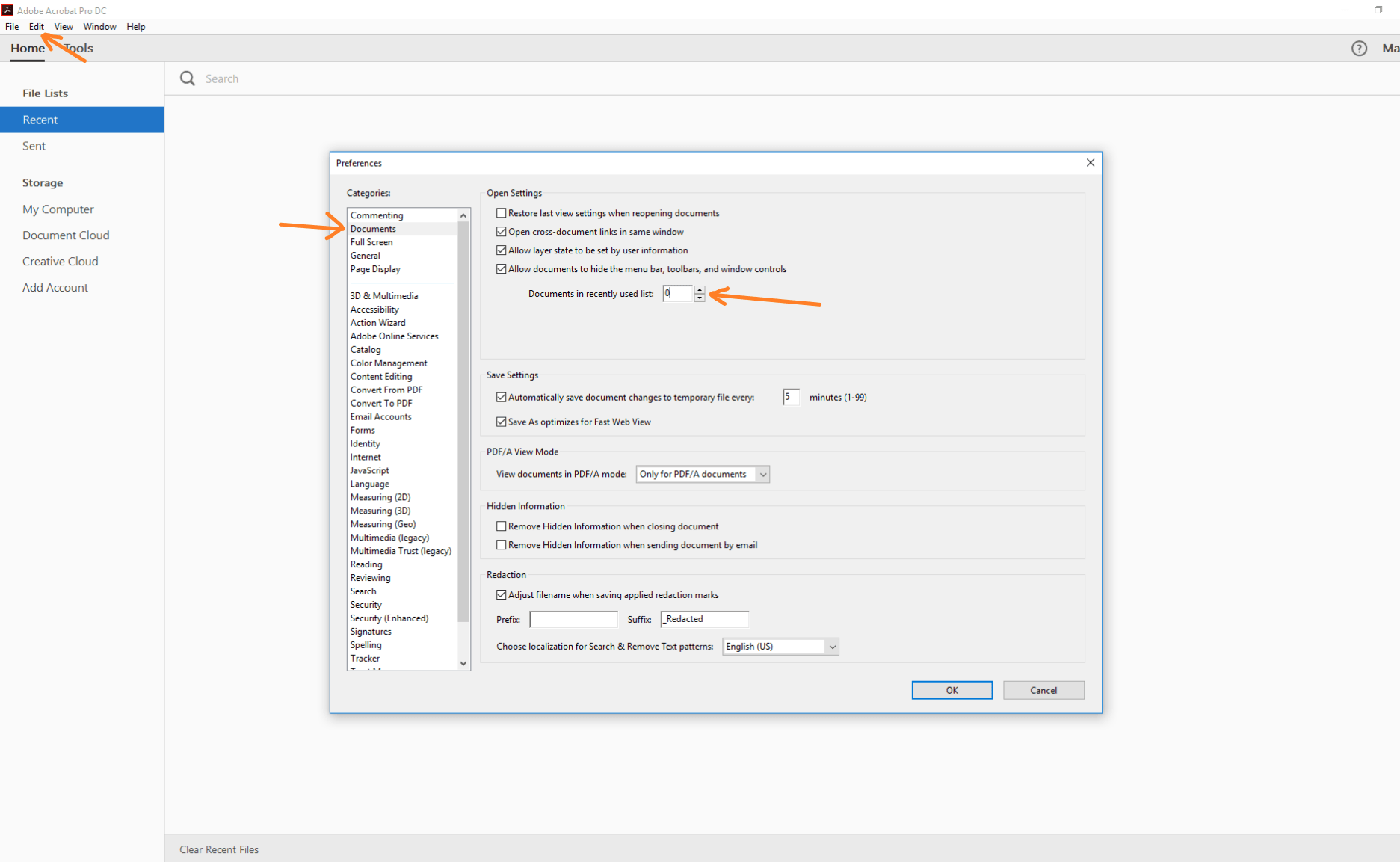Click the Adobe Acrobat logo in title bar
This screenshot has height=862, width=1400.
click(x=7, y=10)
